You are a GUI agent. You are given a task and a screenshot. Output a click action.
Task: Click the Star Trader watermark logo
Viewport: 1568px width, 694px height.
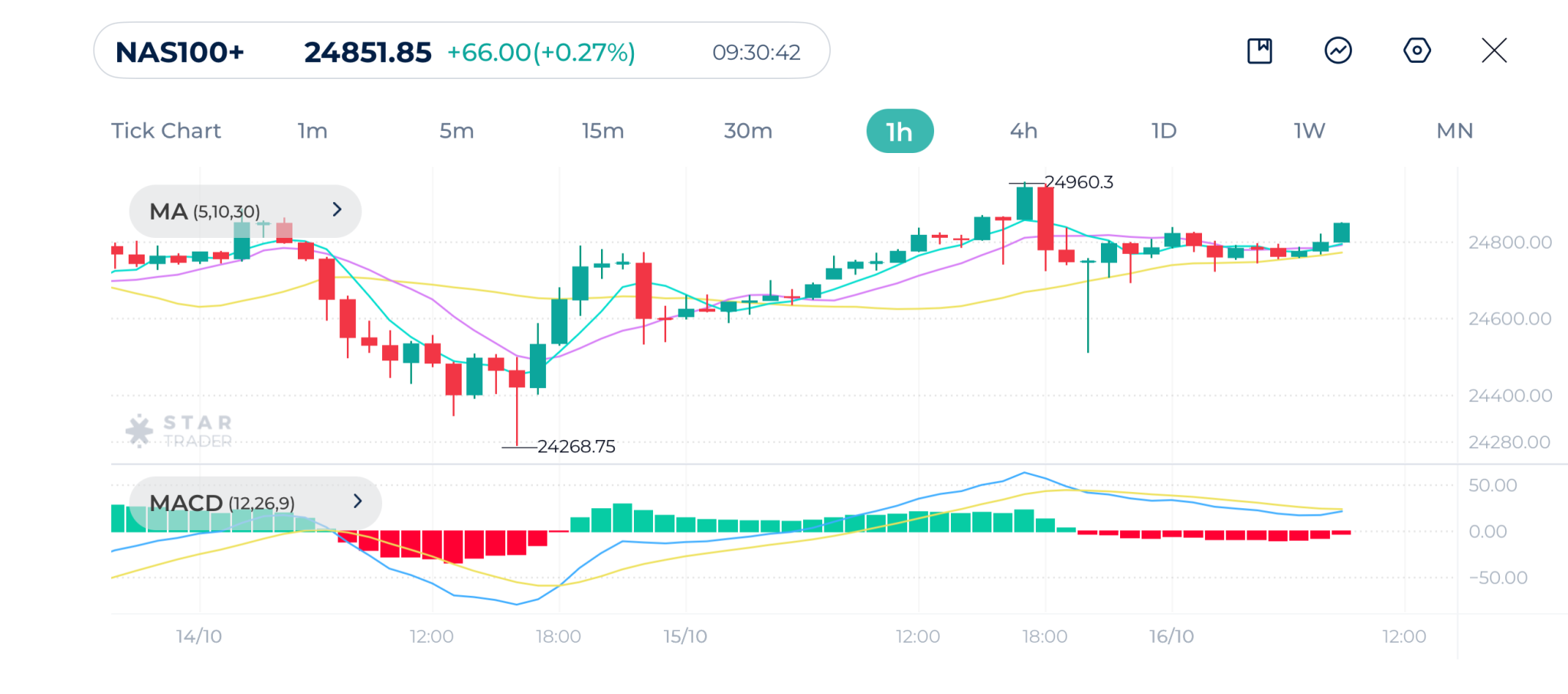click(x=180, y=431)
